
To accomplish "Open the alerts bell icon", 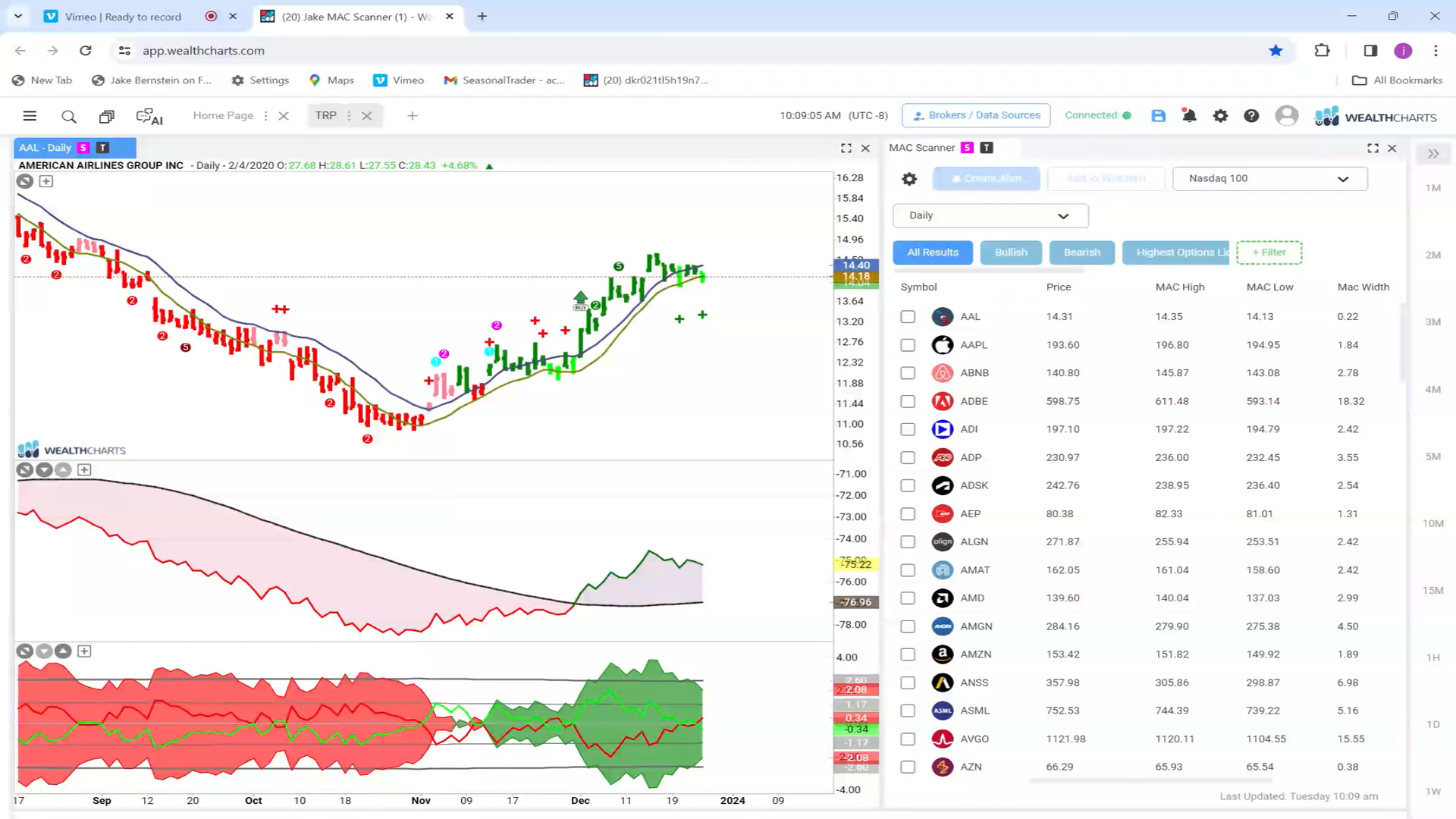I will tap(1189, 116).
